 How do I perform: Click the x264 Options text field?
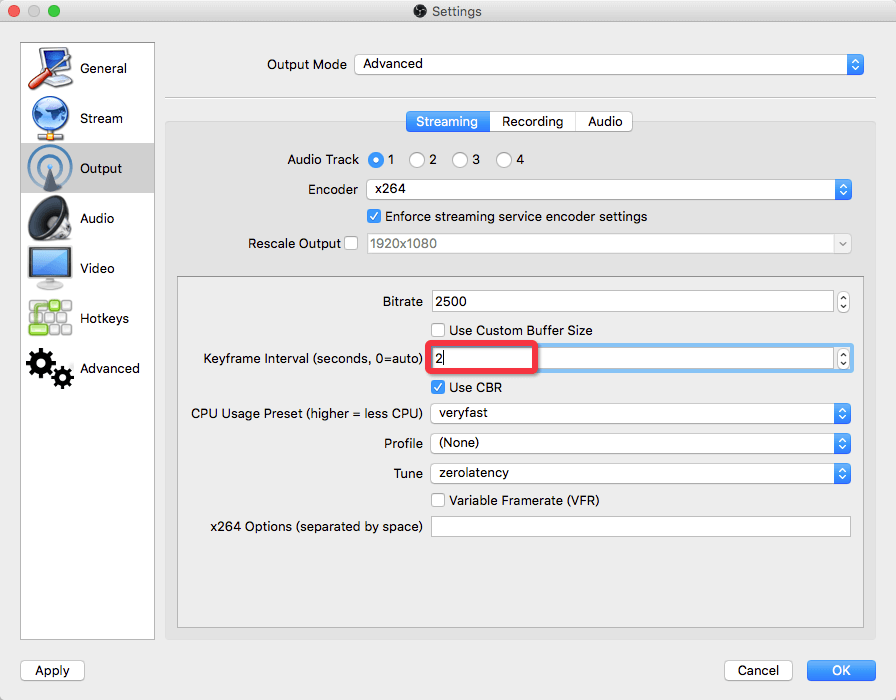tap(641, 526)
